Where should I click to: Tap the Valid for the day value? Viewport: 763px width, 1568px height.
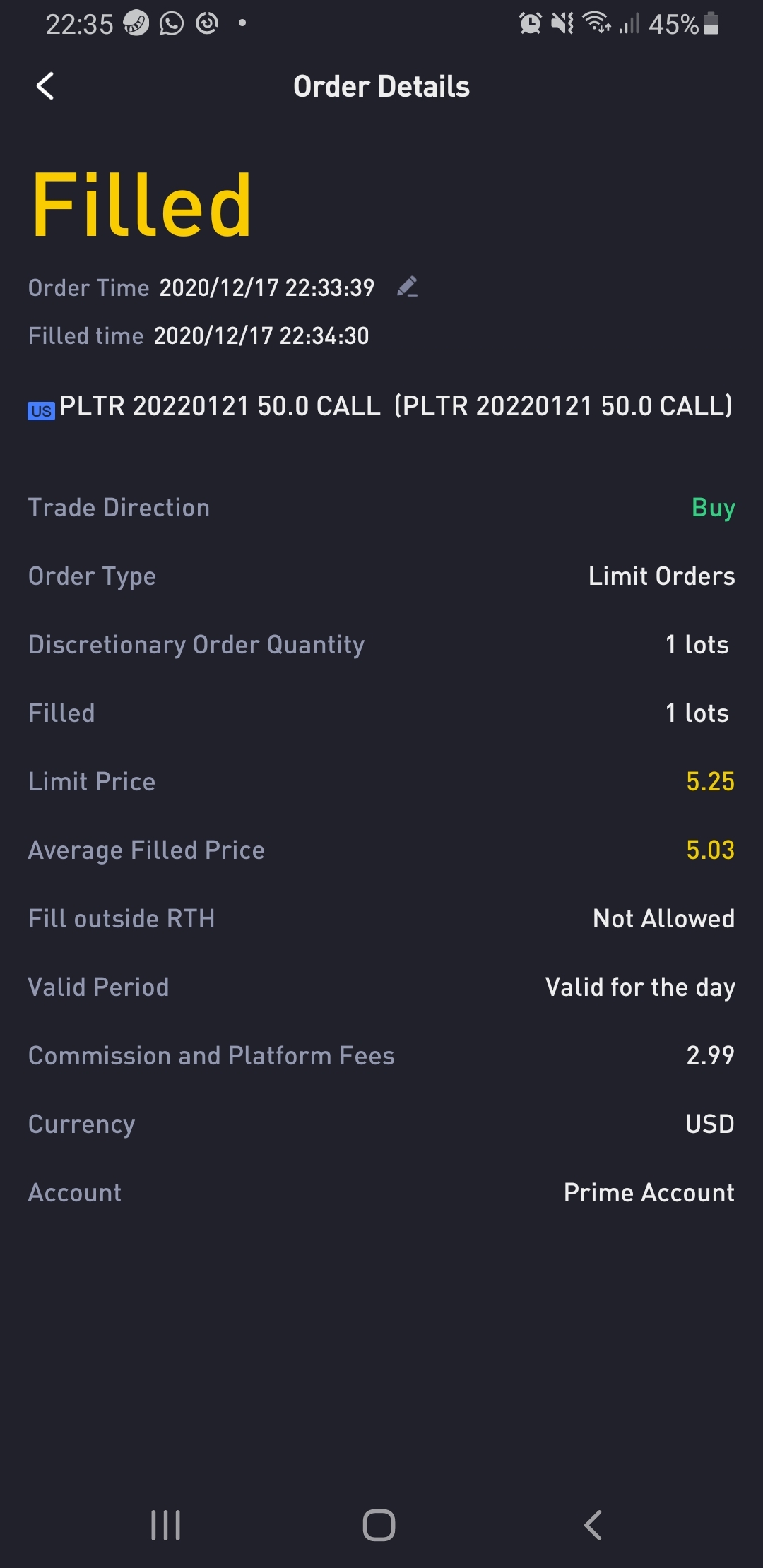click(x=640, y=988)
